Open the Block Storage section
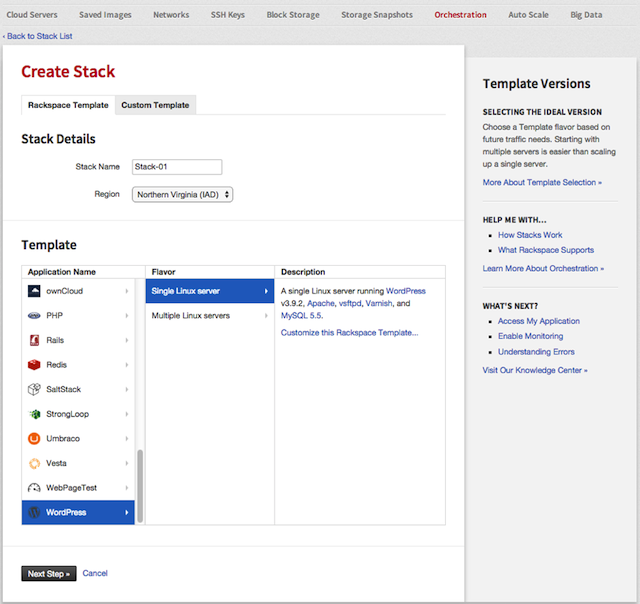 click(x=293, y=15)
